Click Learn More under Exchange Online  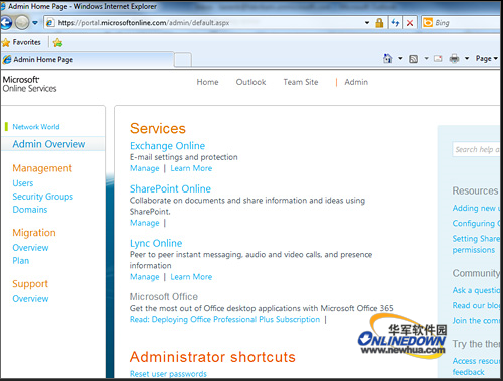191,168
